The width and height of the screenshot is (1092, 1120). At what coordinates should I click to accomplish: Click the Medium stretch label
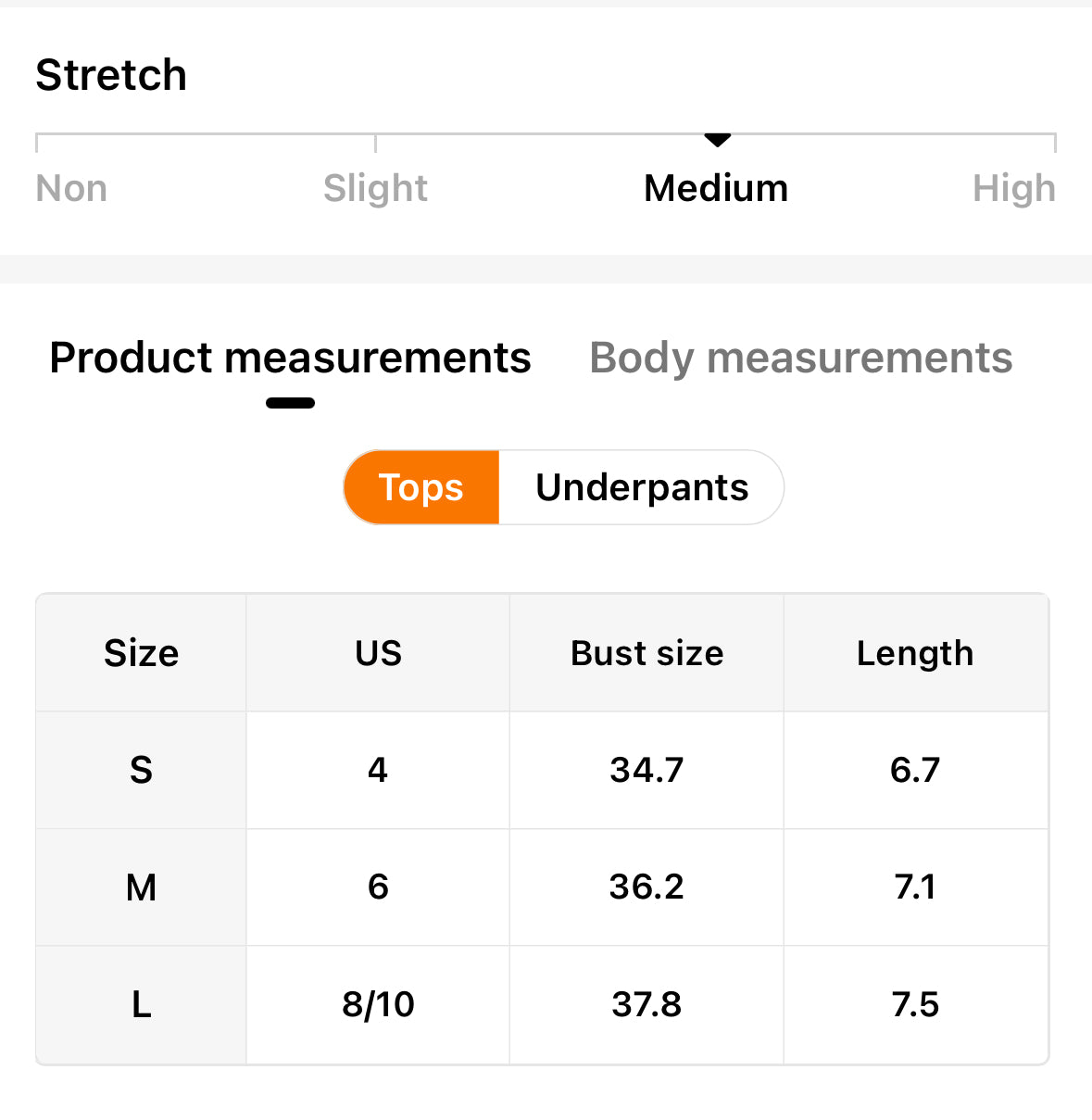[716, 188]
